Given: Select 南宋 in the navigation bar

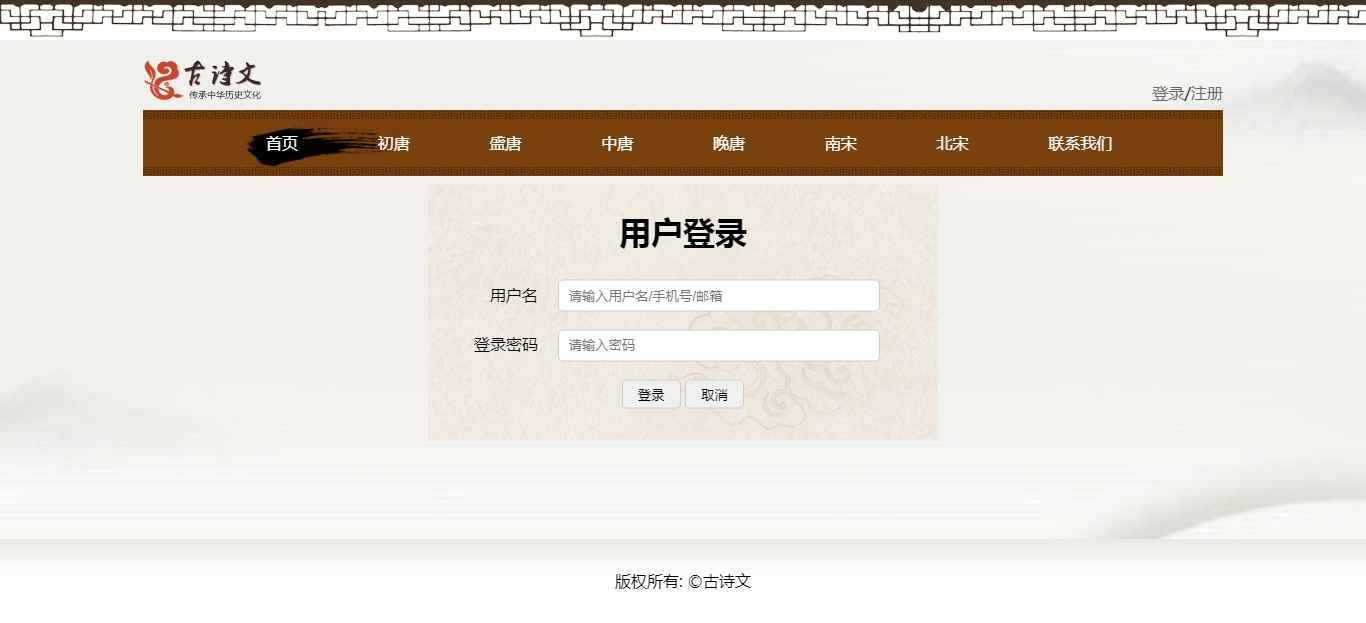Looking at the screenshot, I should coord(841,143).
